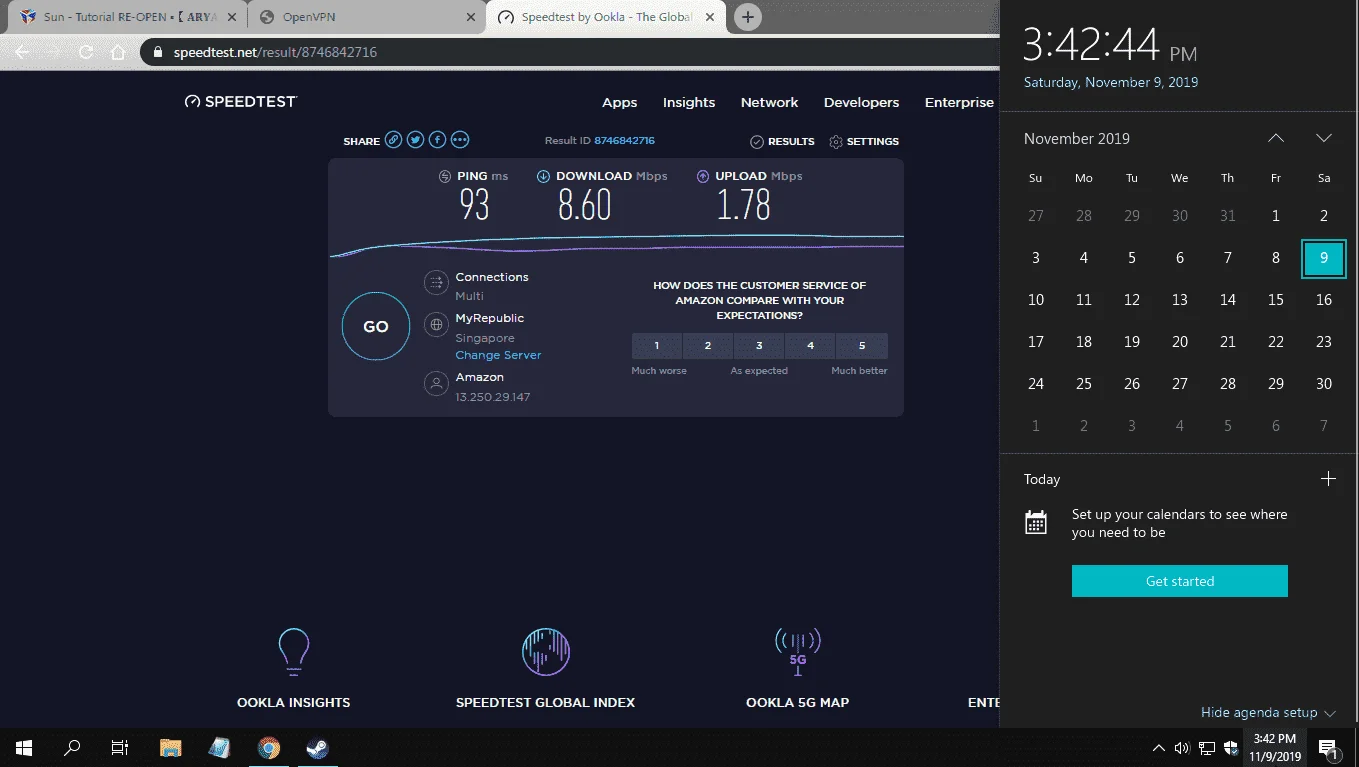
Task: Open the Windows Start menu
Action: (x=24, y=747)
